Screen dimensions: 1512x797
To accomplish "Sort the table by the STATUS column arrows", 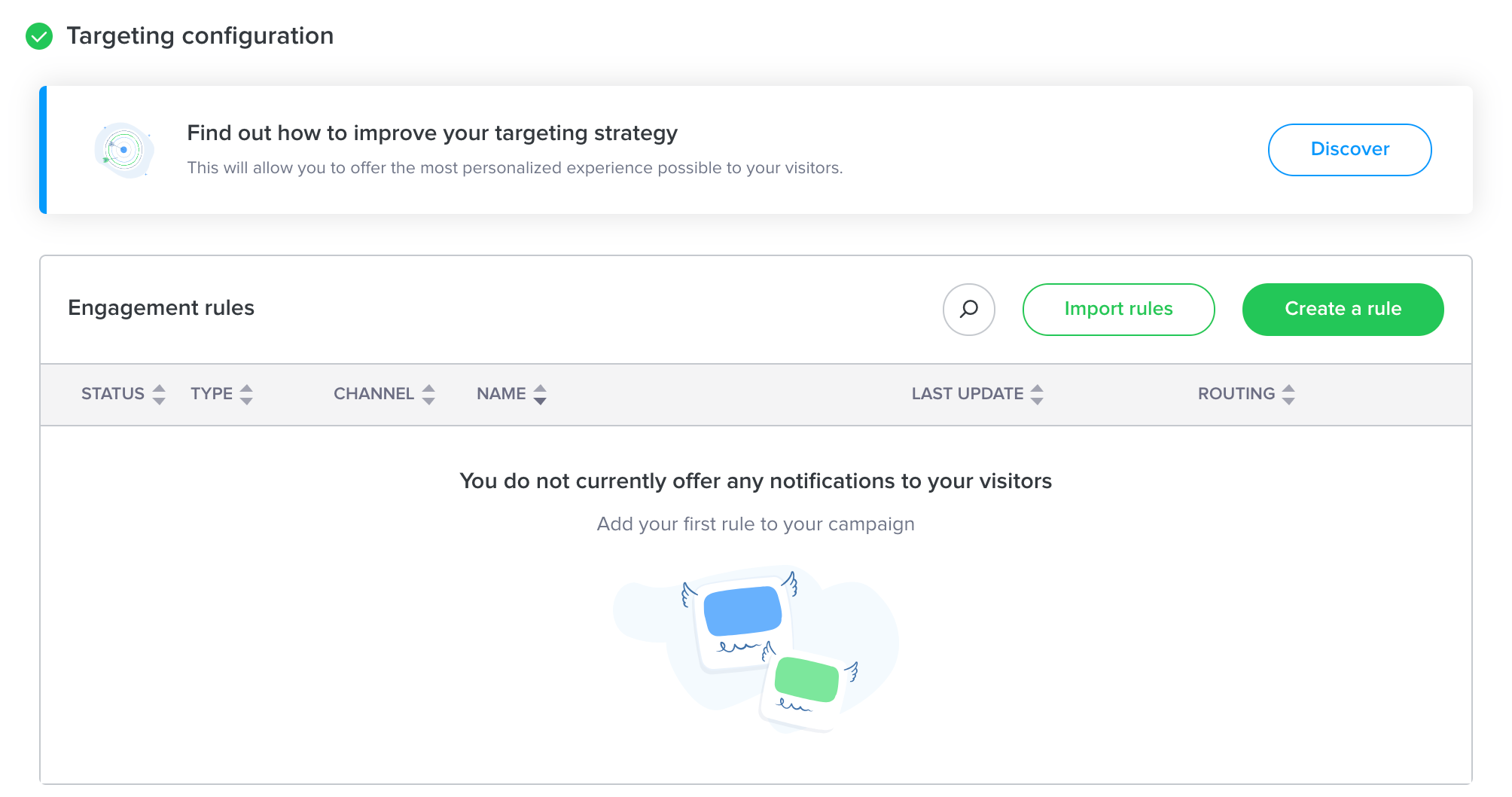I will coord(159,394).
